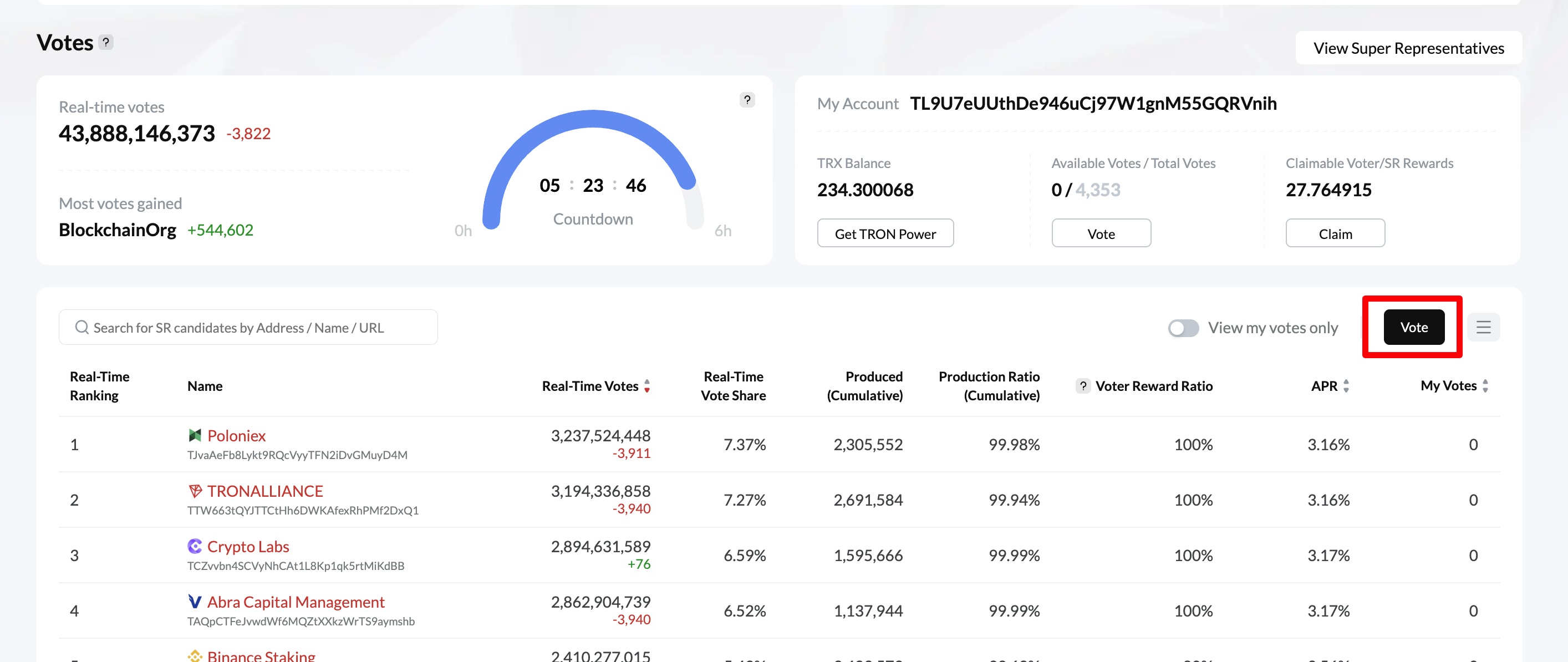The image size is (1568, 662).
Task: Sort by Real-Time Votes column arrows
Action: tap(647, 386)
